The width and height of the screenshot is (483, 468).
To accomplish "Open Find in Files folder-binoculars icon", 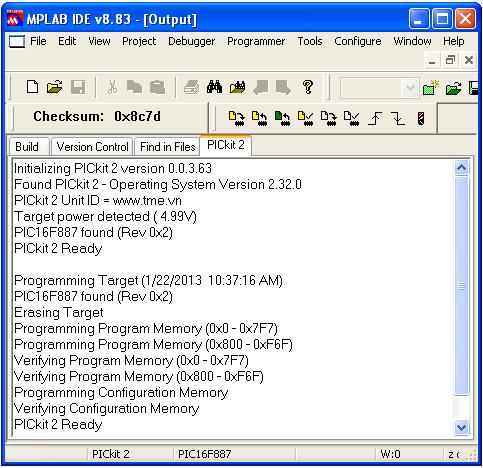I will (237, 87).
